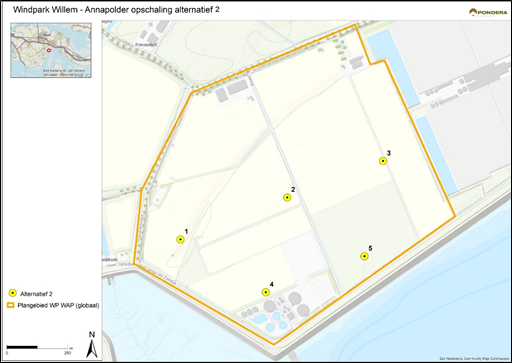
Task: Click the scale bar
Action: [x=38, y=347]
